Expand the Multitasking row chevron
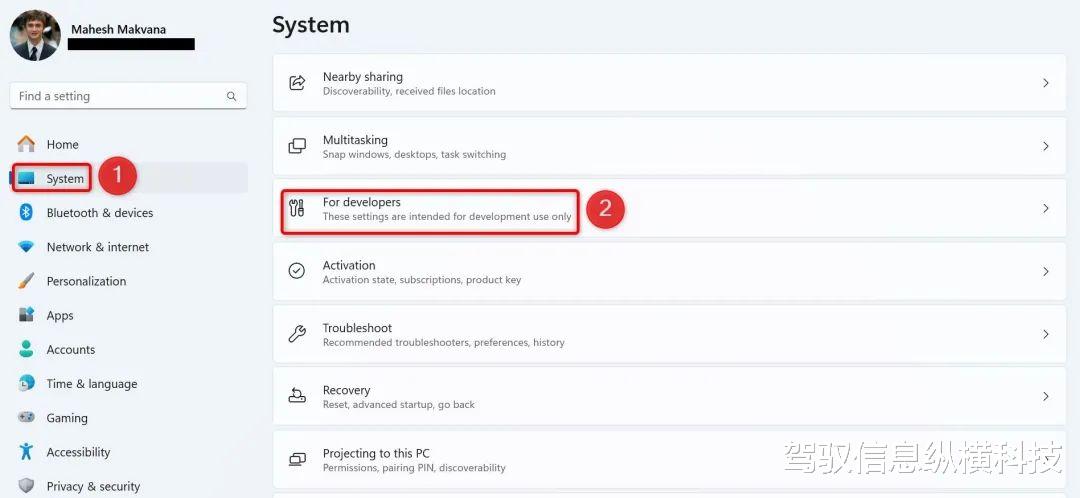The width and height of the screenshot is (1080, 498). click(1046, 146)
